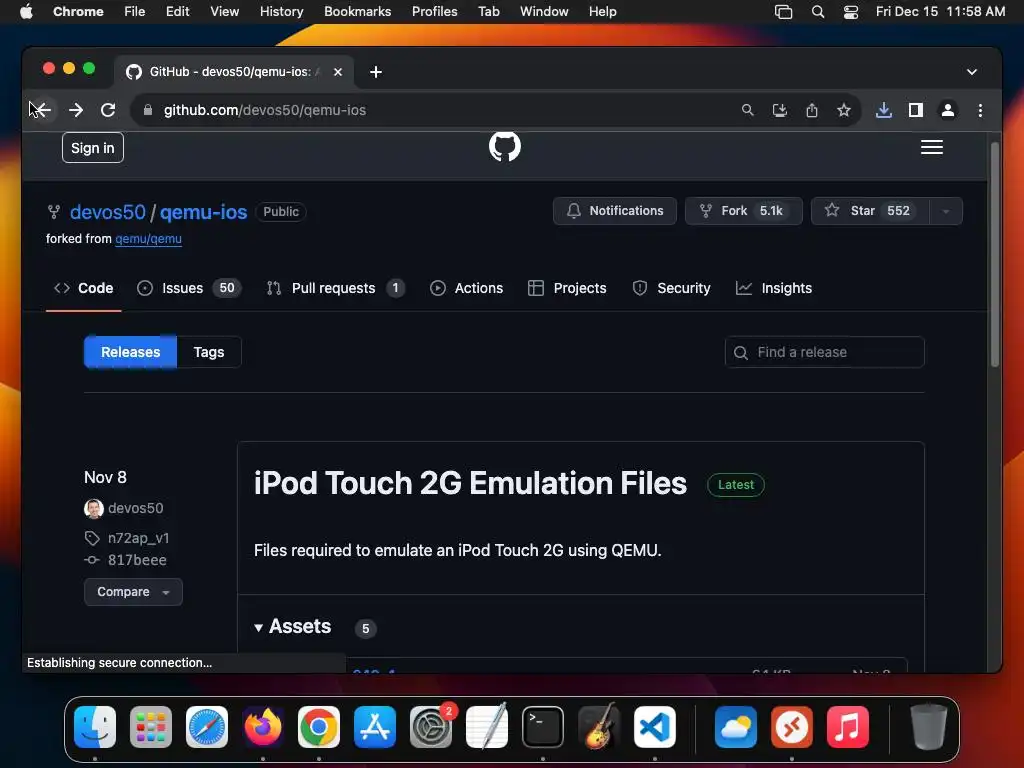Open the iPod Touch 2G Emulation Files release
1024x768 pixels.
tap(470, 484)
